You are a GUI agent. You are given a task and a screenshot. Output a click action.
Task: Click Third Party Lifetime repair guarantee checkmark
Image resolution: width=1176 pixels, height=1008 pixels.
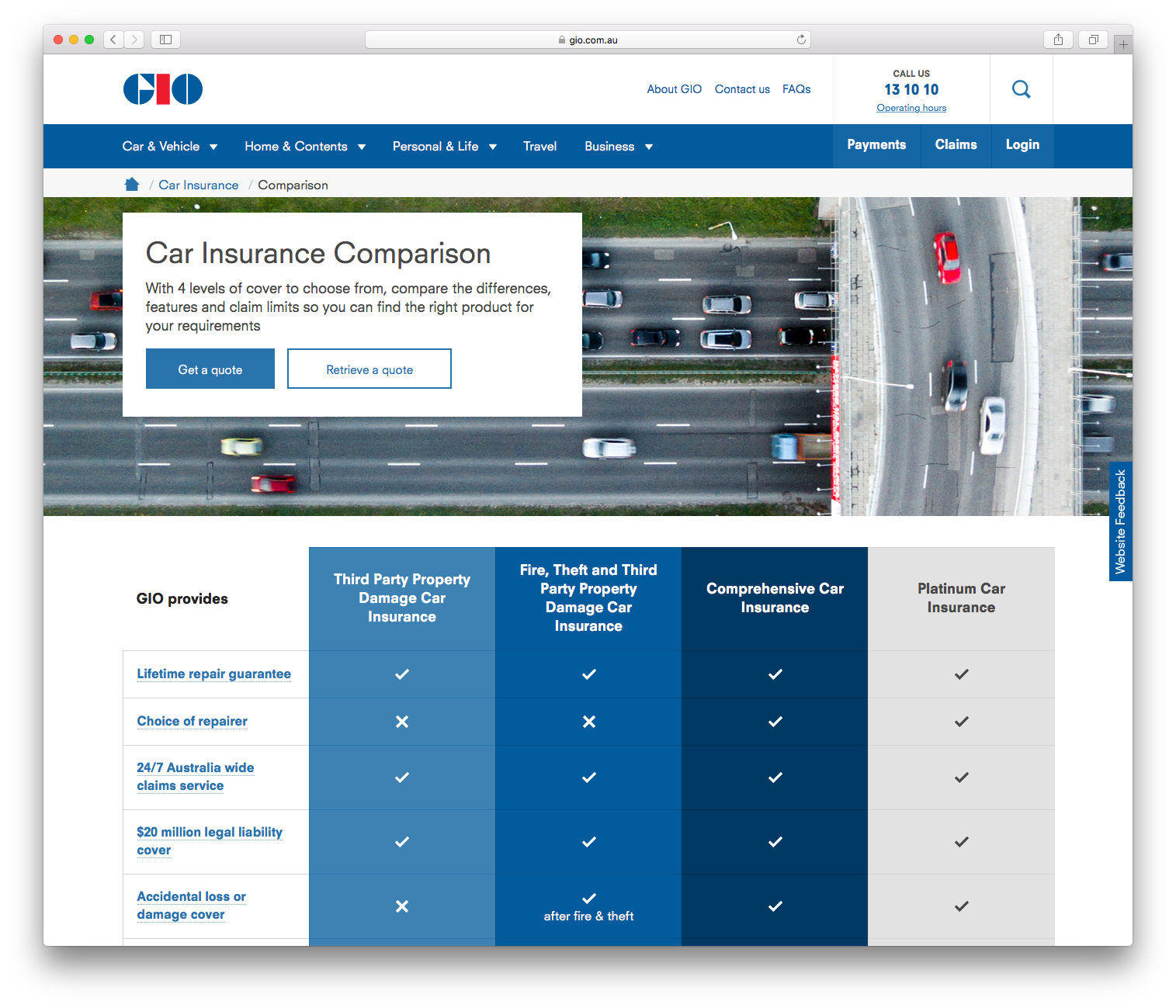point(402,674)
